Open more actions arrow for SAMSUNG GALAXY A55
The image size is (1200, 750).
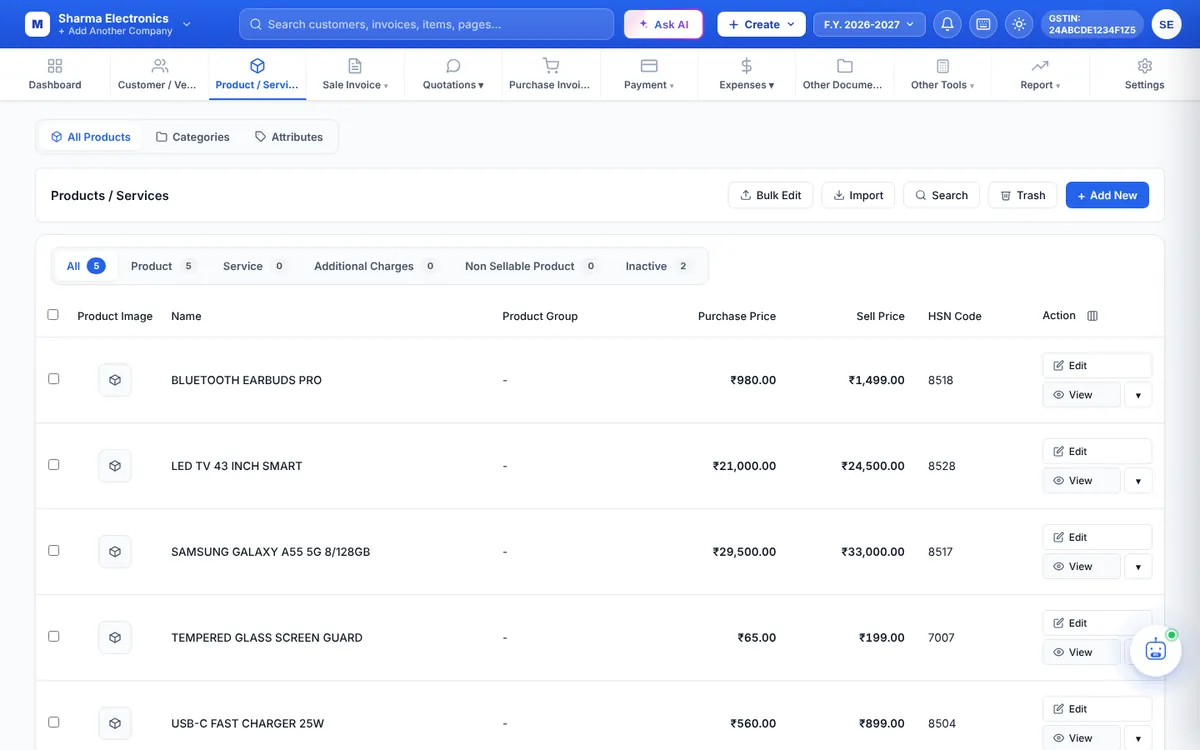click(1138, 567)
